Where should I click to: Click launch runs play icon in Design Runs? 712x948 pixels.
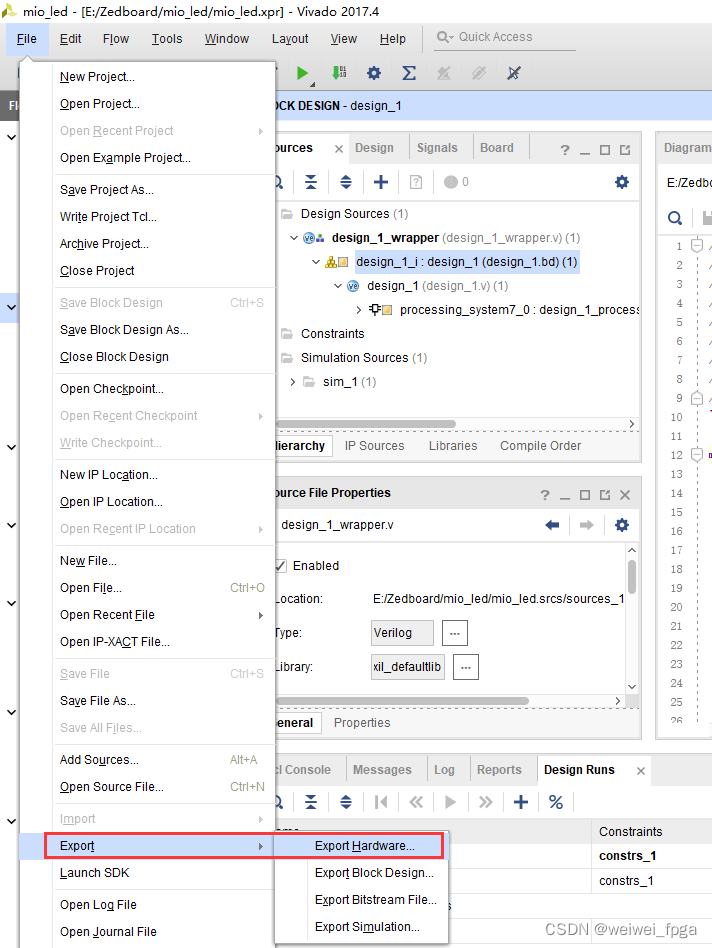pyautogui.click(x=450, y=802)
